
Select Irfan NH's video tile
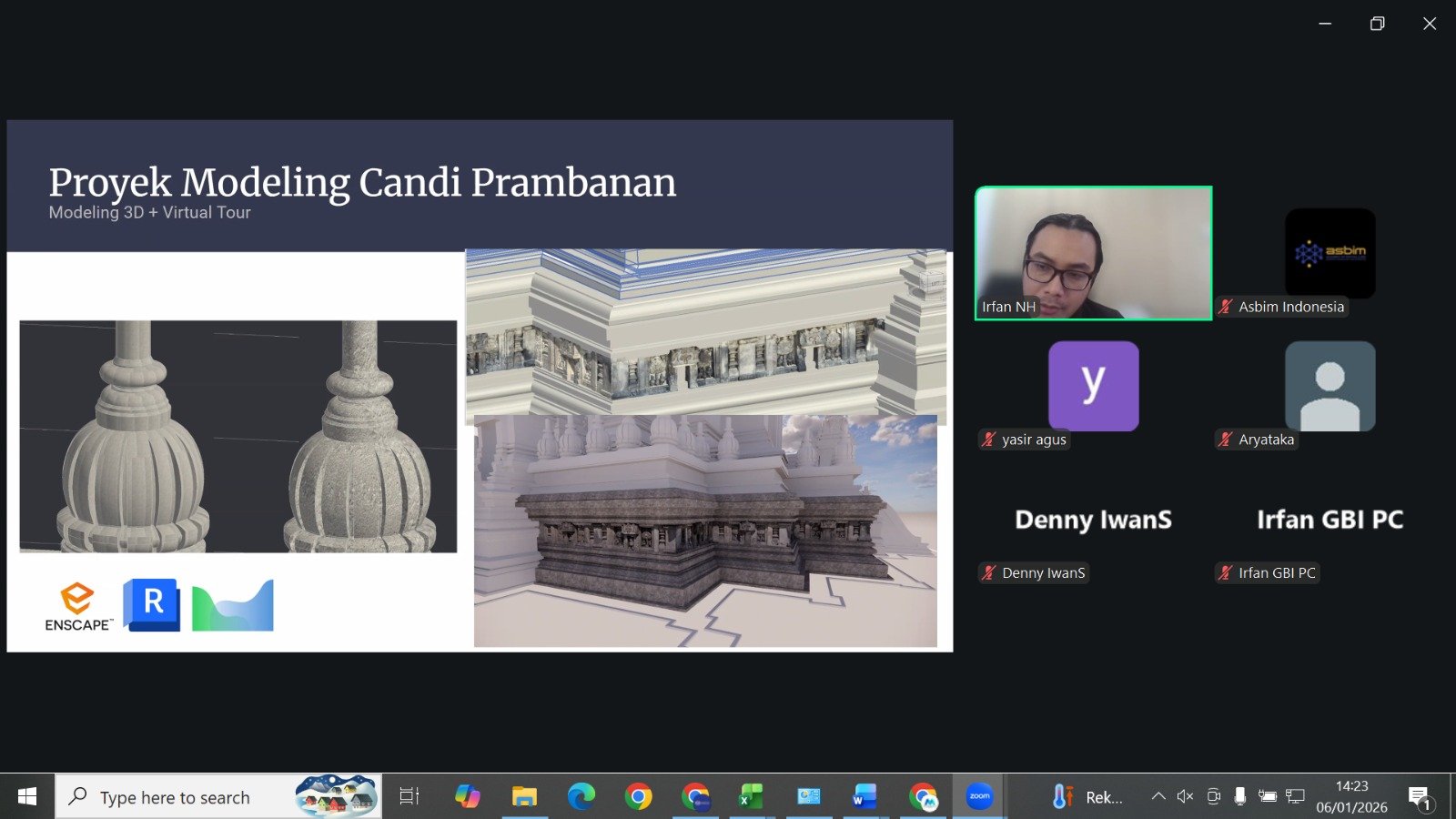[1093, 253]
